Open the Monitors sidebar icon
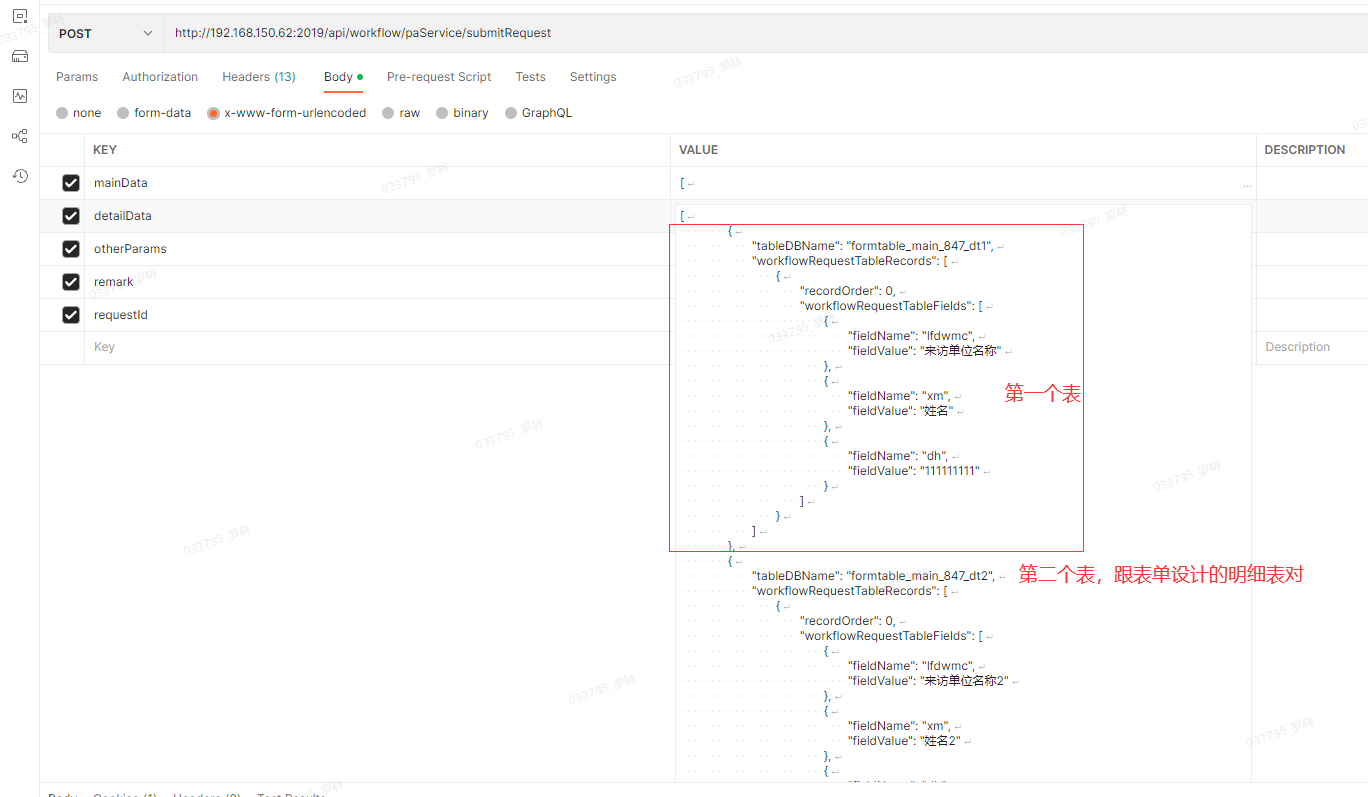The width and height of the screenshot is (1368, 797). 20,96
